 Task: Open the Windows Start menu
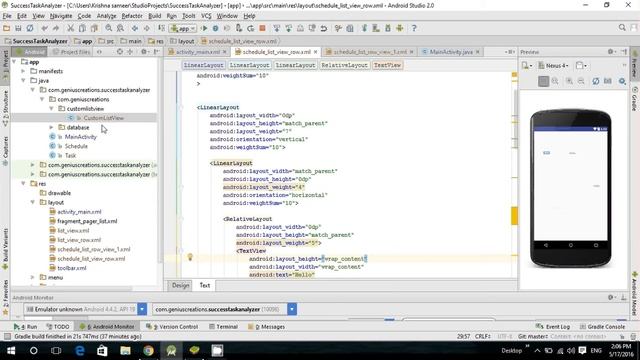click(11, 351)
